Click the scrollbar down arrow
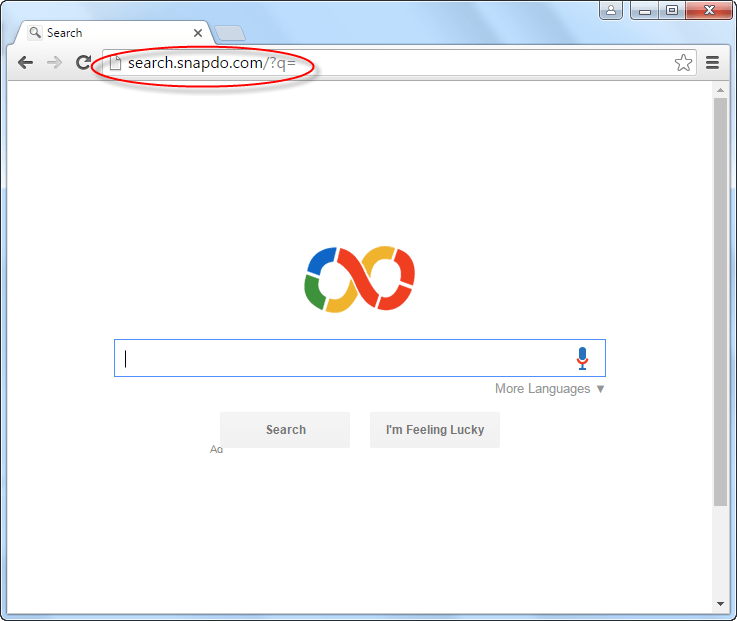The image size is (737, 621). (720, 604)
